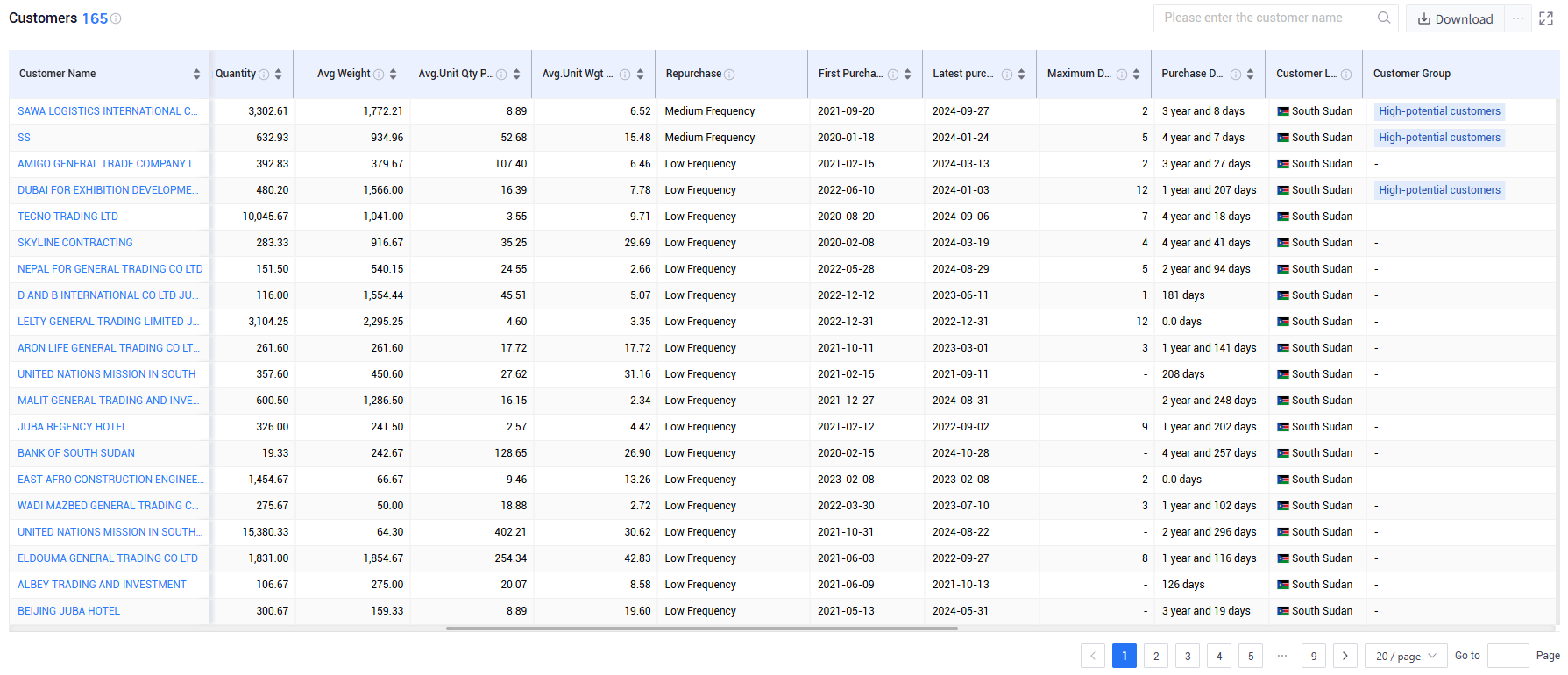1568x675 pixels.
Task: Click High-potential customers tag for SAWA row
Action: 1439,111
